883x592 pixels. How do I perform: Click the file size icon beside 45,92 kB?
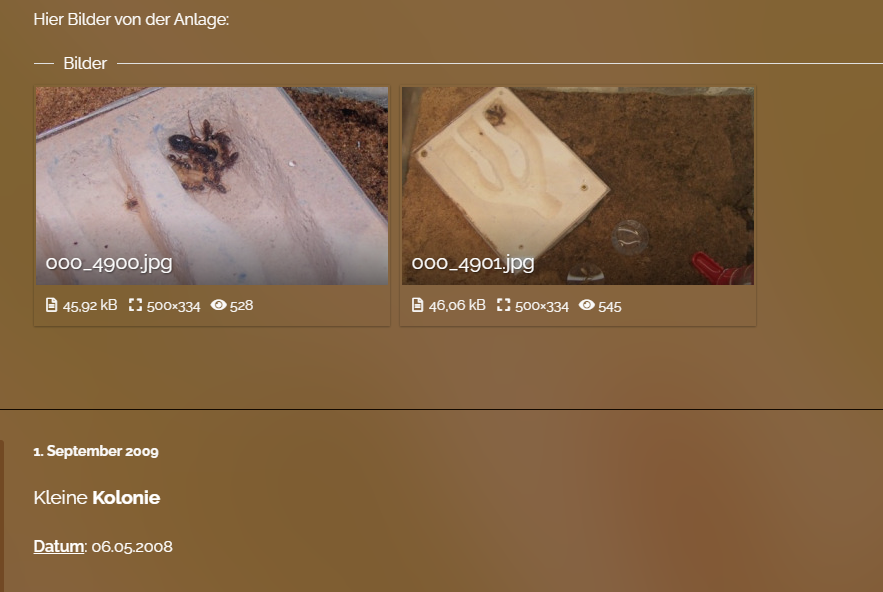click(51, 305)
